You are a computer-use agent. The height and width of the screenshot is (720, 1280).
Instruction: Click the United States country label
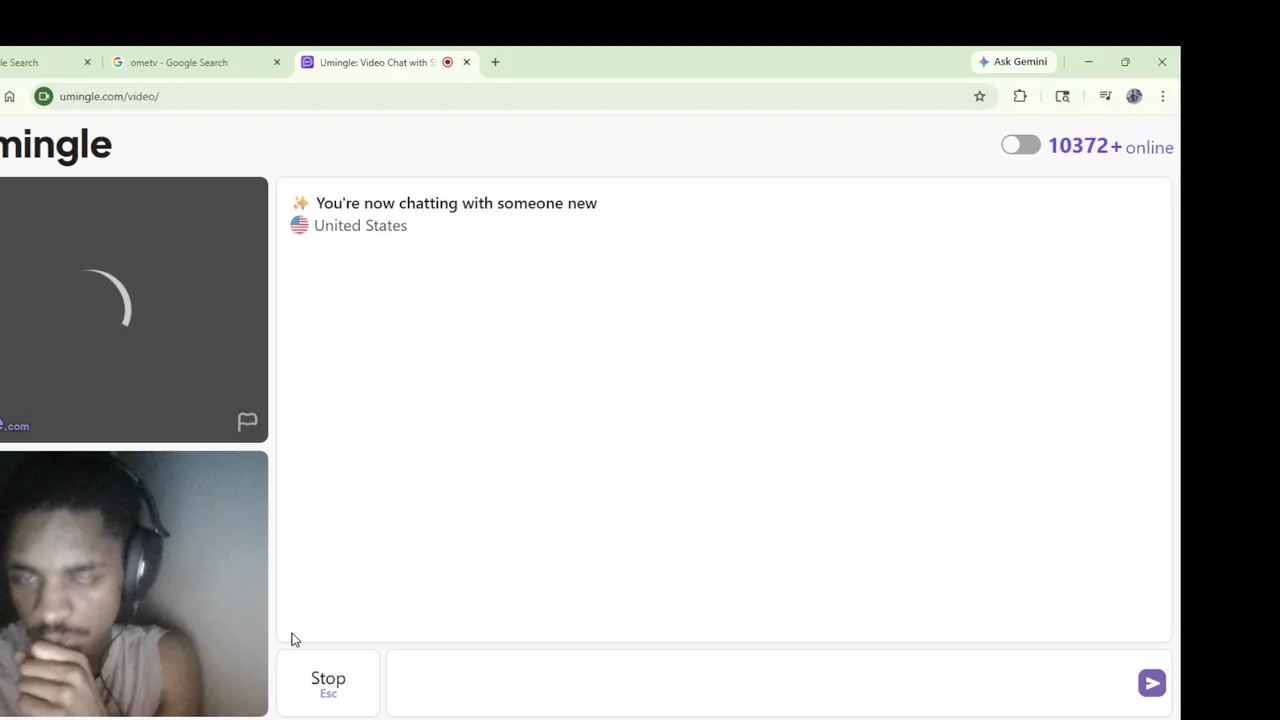360,225
